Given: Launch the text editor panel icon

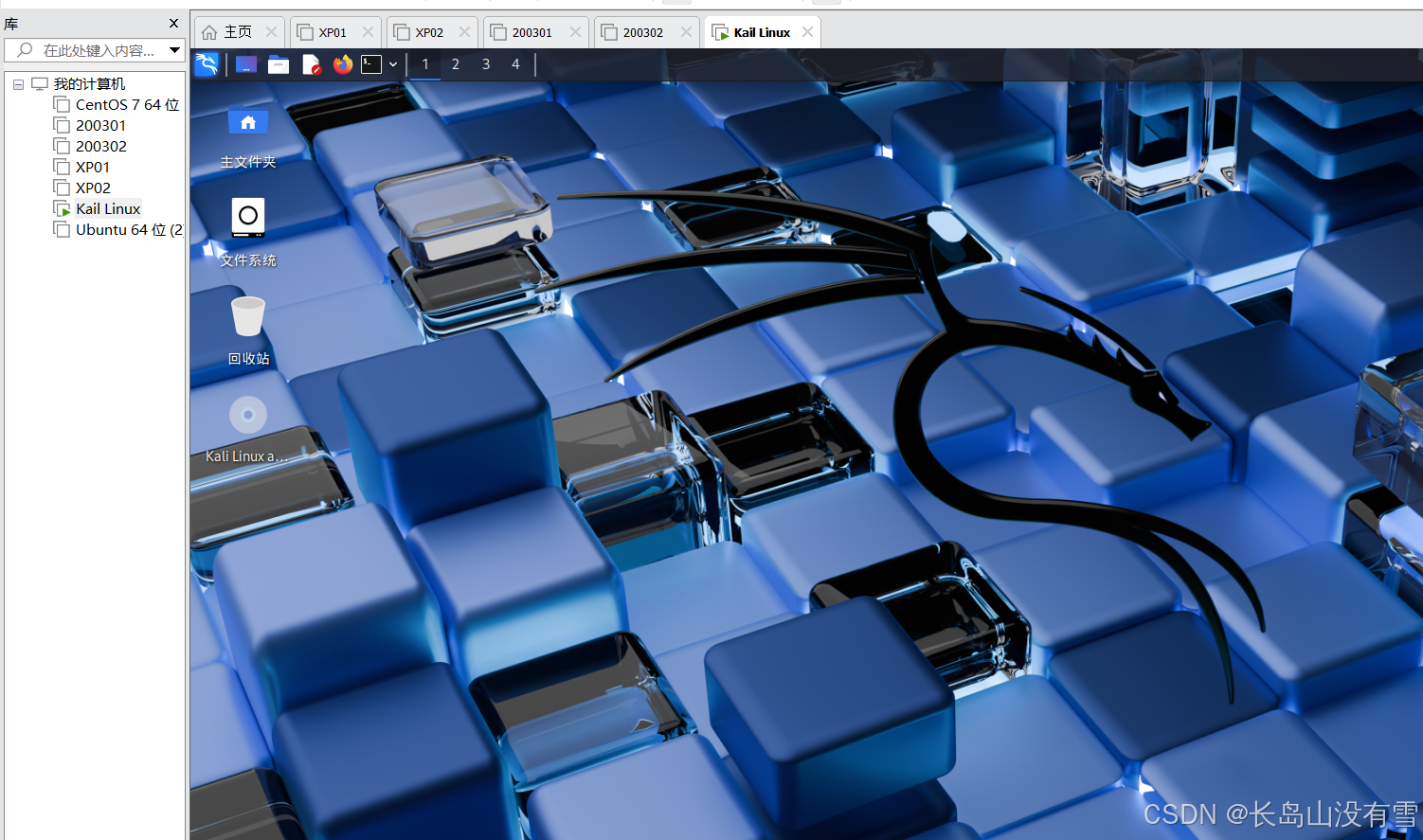Looking at the screenshot, I should [x=311, y=64].
